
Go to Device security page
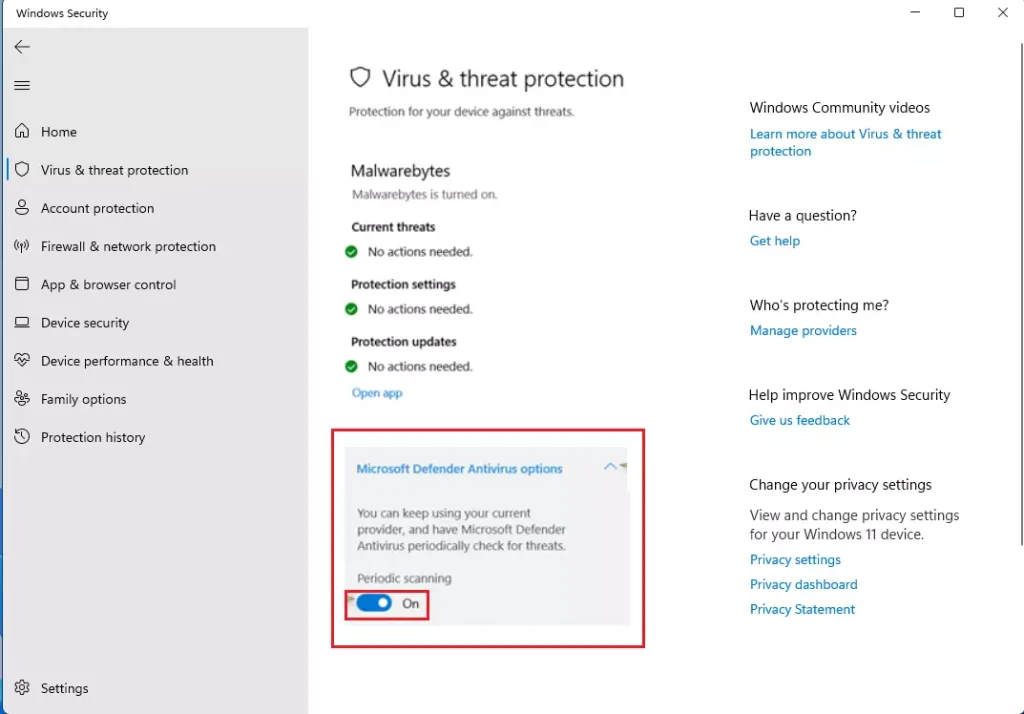click(85, 323)
